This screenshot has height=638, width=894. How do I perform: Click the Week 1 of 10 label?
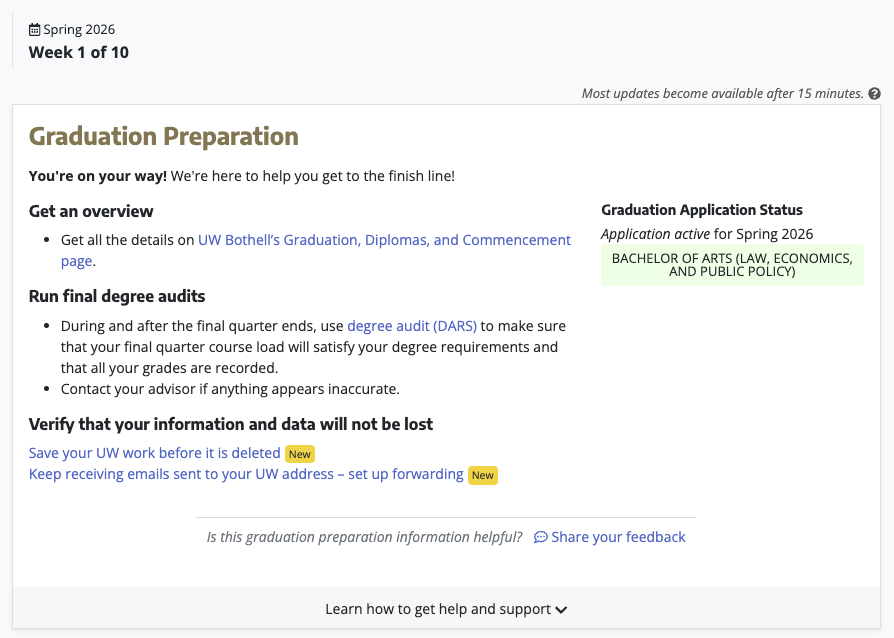click(x=79, y=52)
